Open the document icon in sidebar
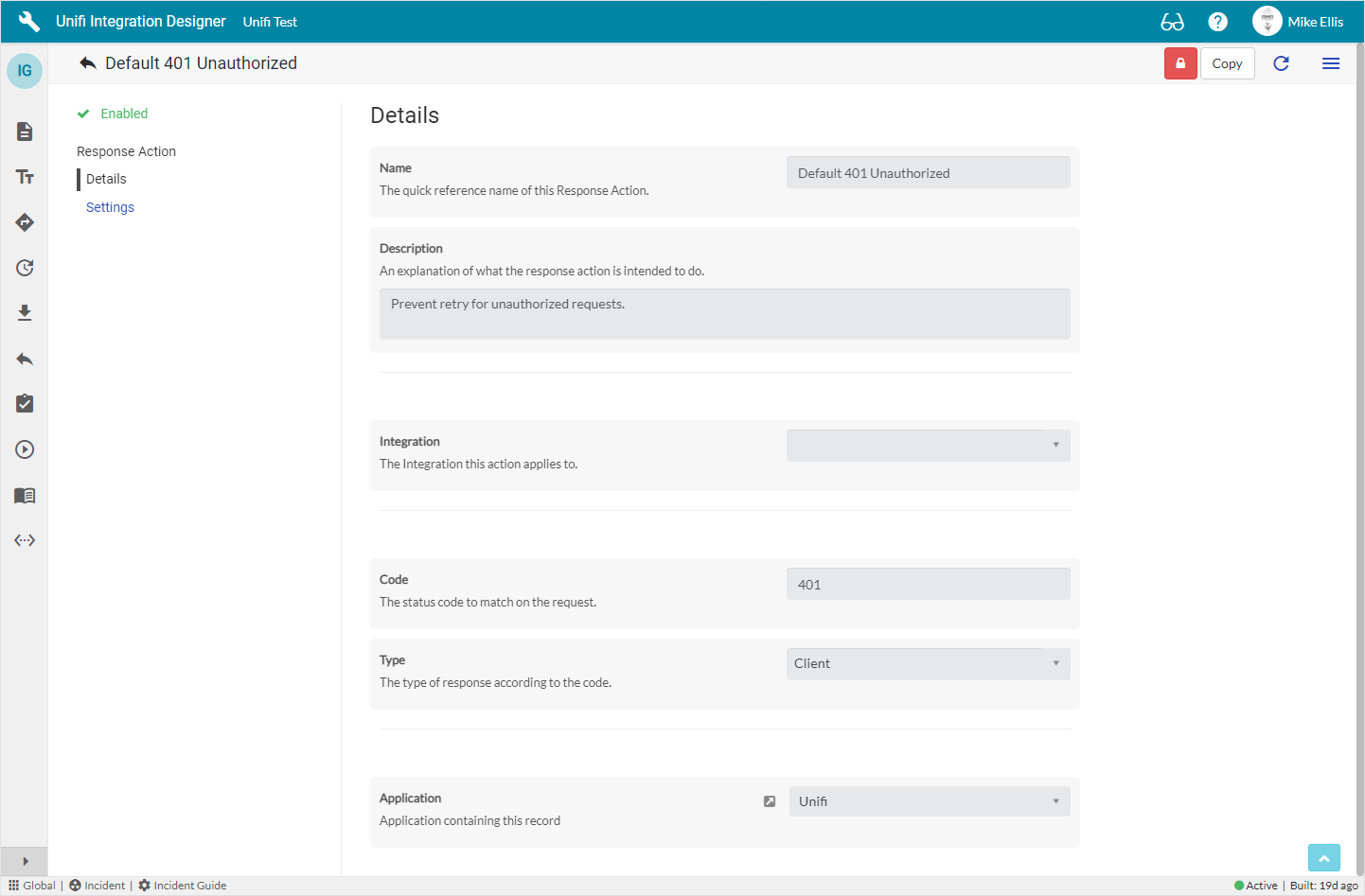 (x=25, y=132)
